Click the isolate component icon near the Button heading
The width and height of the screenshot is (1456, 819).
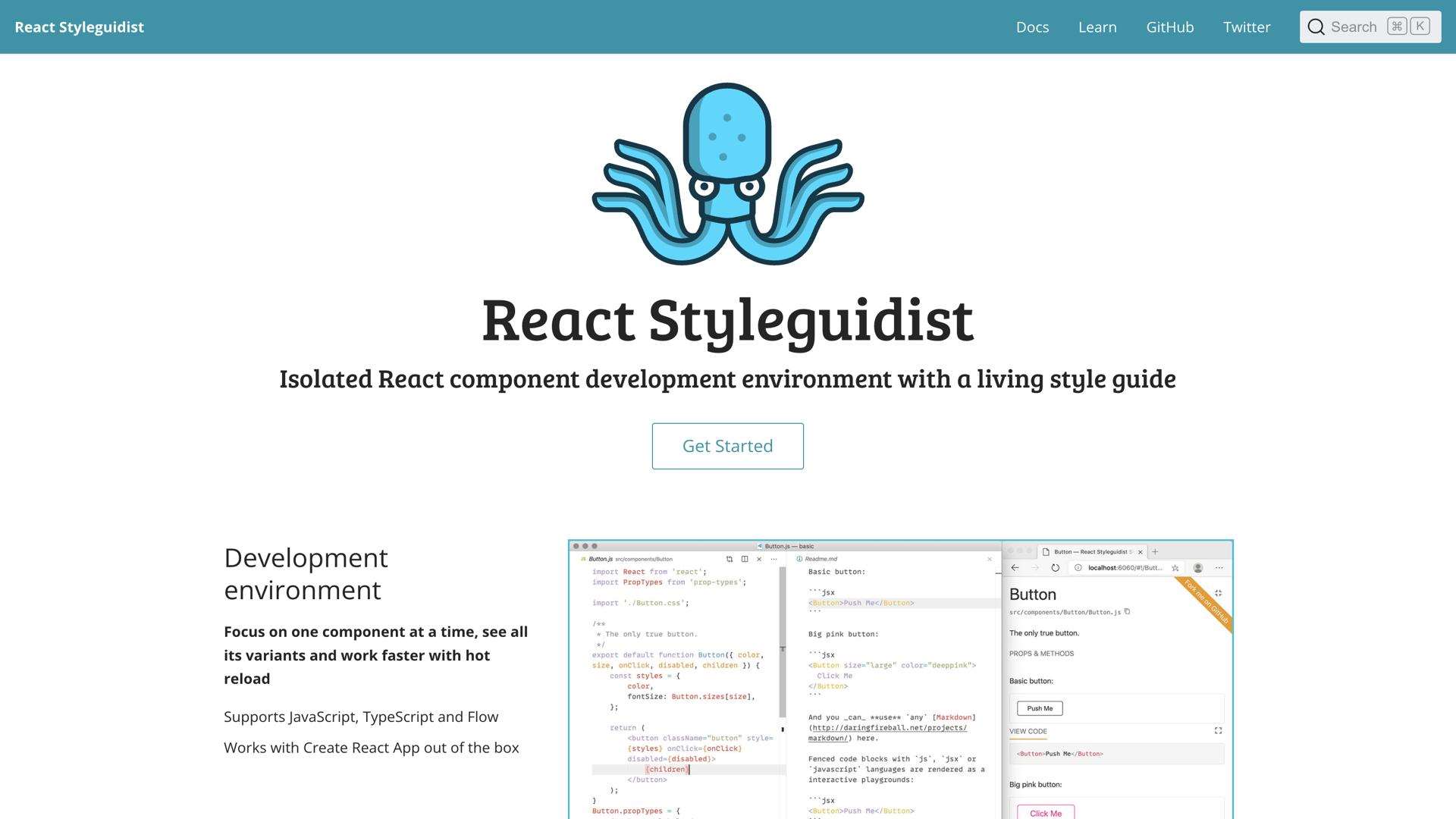1218,594
